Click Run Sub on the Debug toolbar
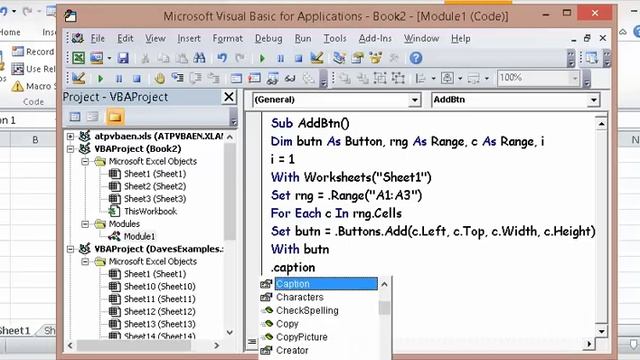Image resolution: width=640 pixels, height=360 pixels. click(100, 78)
